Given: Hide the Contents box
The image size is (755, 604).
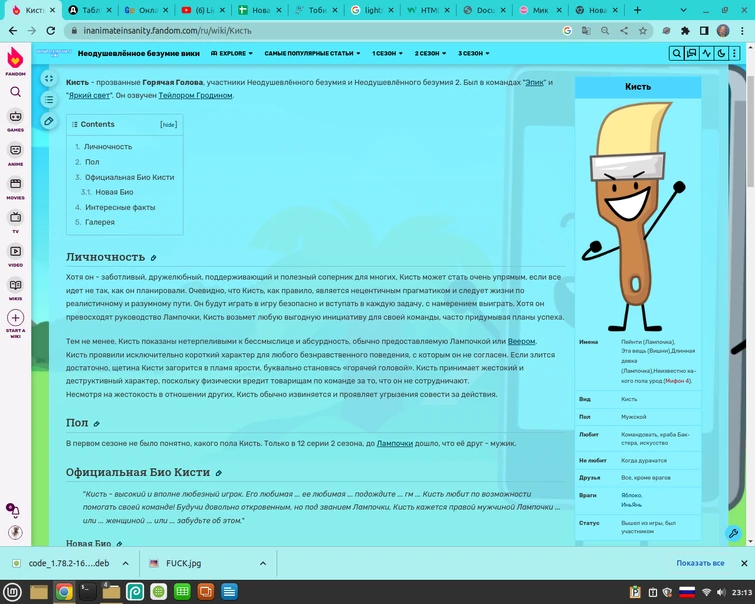Looking at the screenshot, I should (169, 125).
